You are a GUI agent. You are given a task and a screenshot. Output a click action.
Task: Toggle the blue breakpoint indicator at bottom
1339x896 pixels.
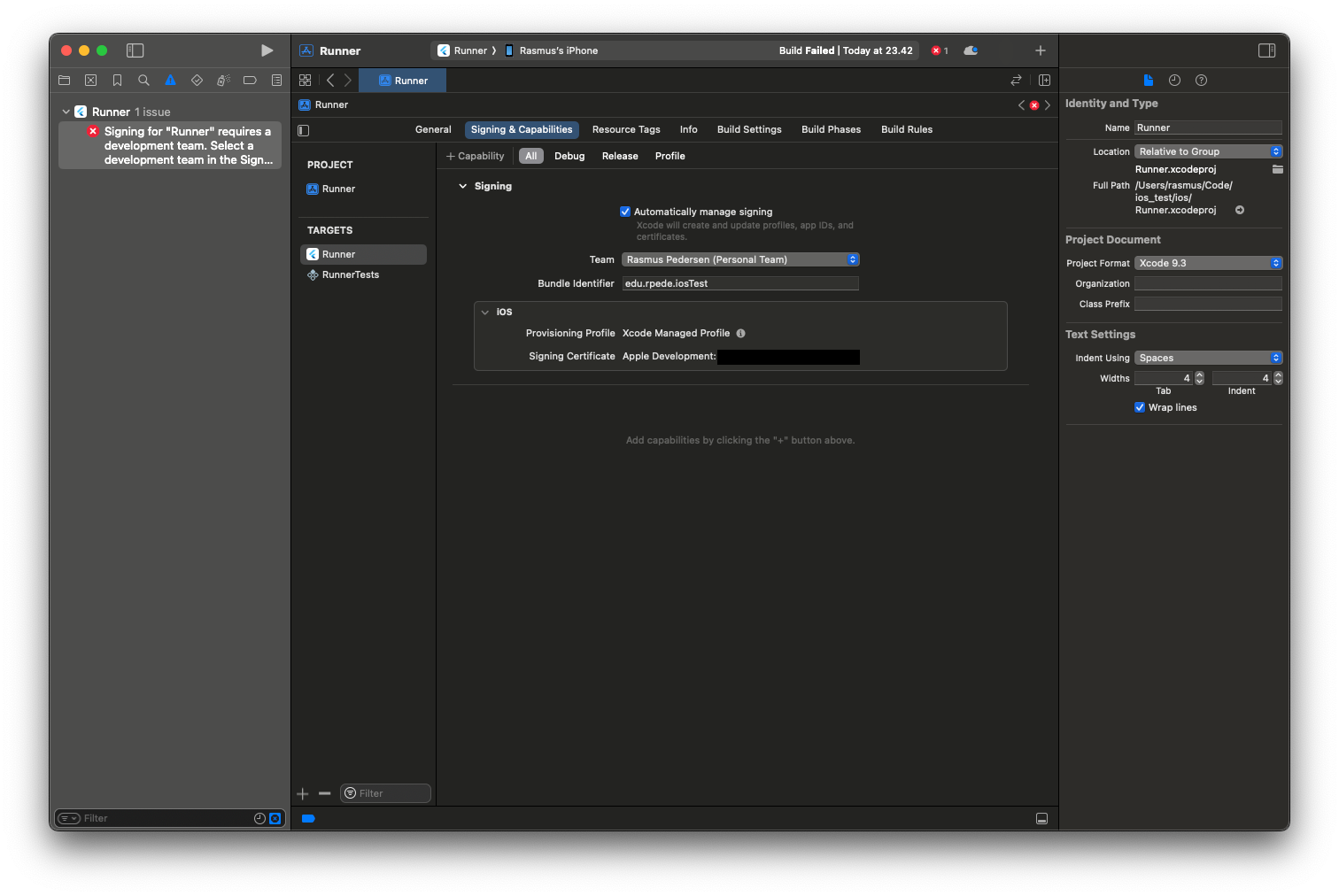(308, 818)
